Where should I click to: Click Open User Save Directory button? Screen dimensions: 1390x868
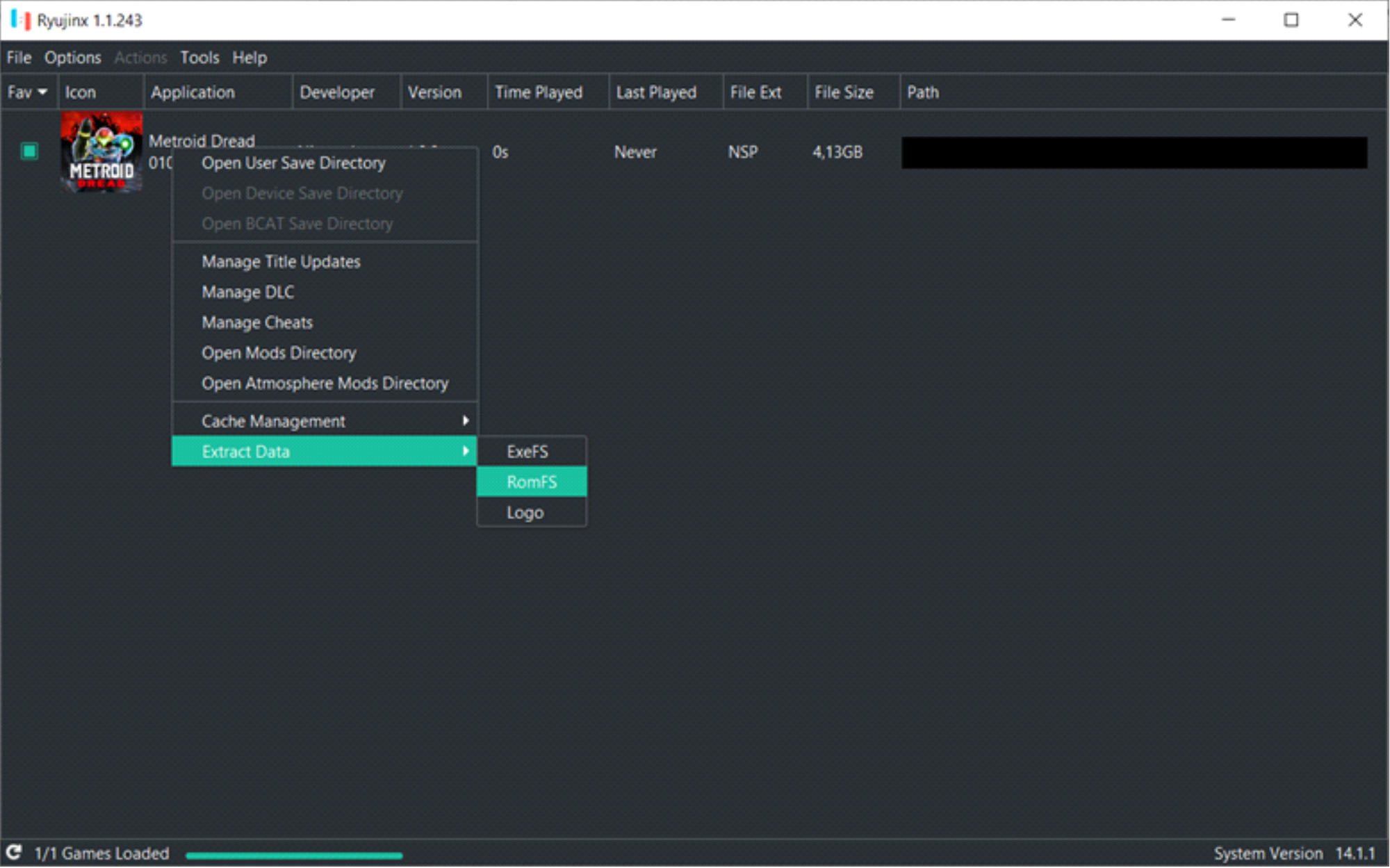coord(295,162)
